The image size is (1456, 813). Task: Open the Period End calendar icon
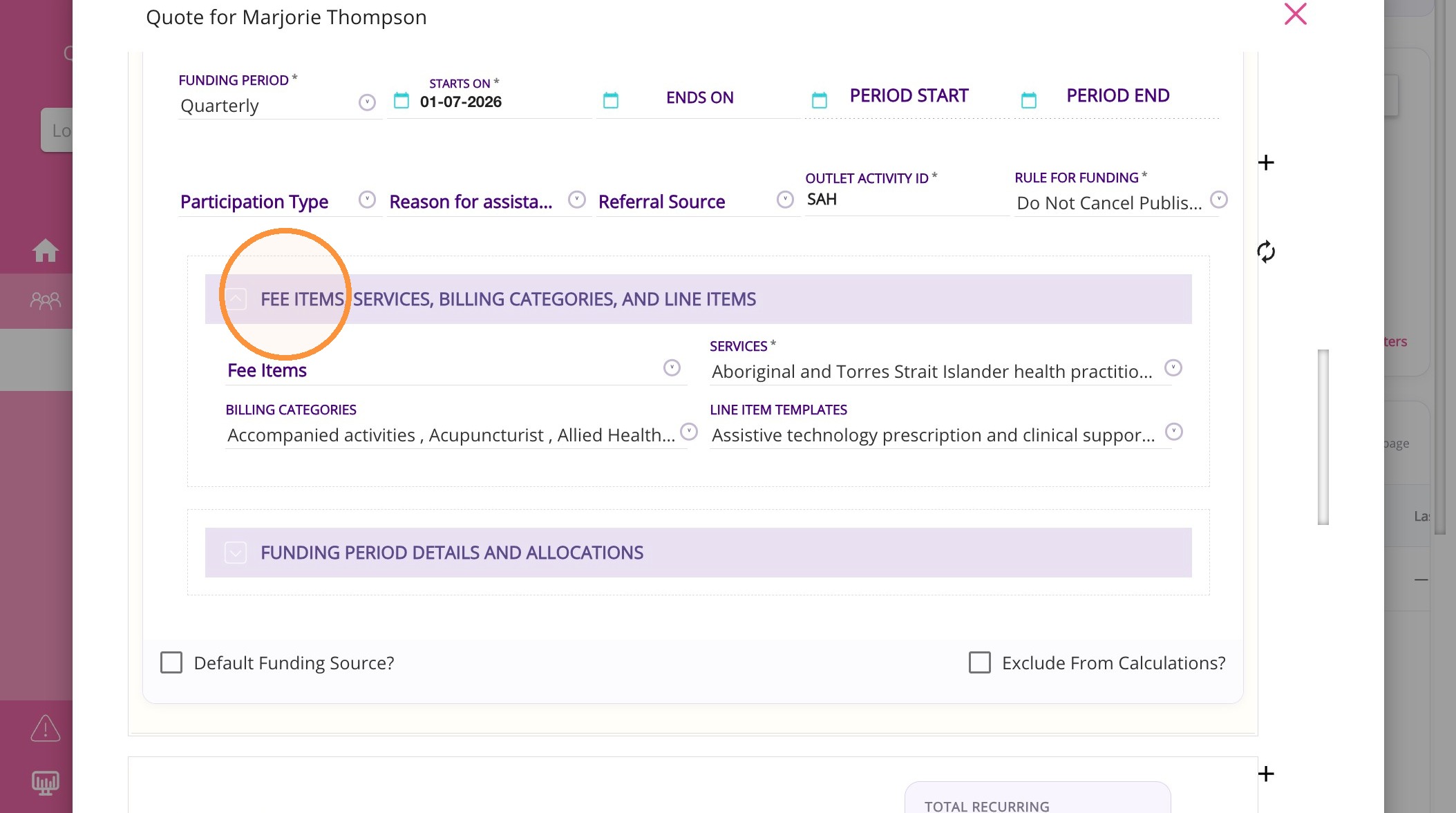coord(1028,101)
